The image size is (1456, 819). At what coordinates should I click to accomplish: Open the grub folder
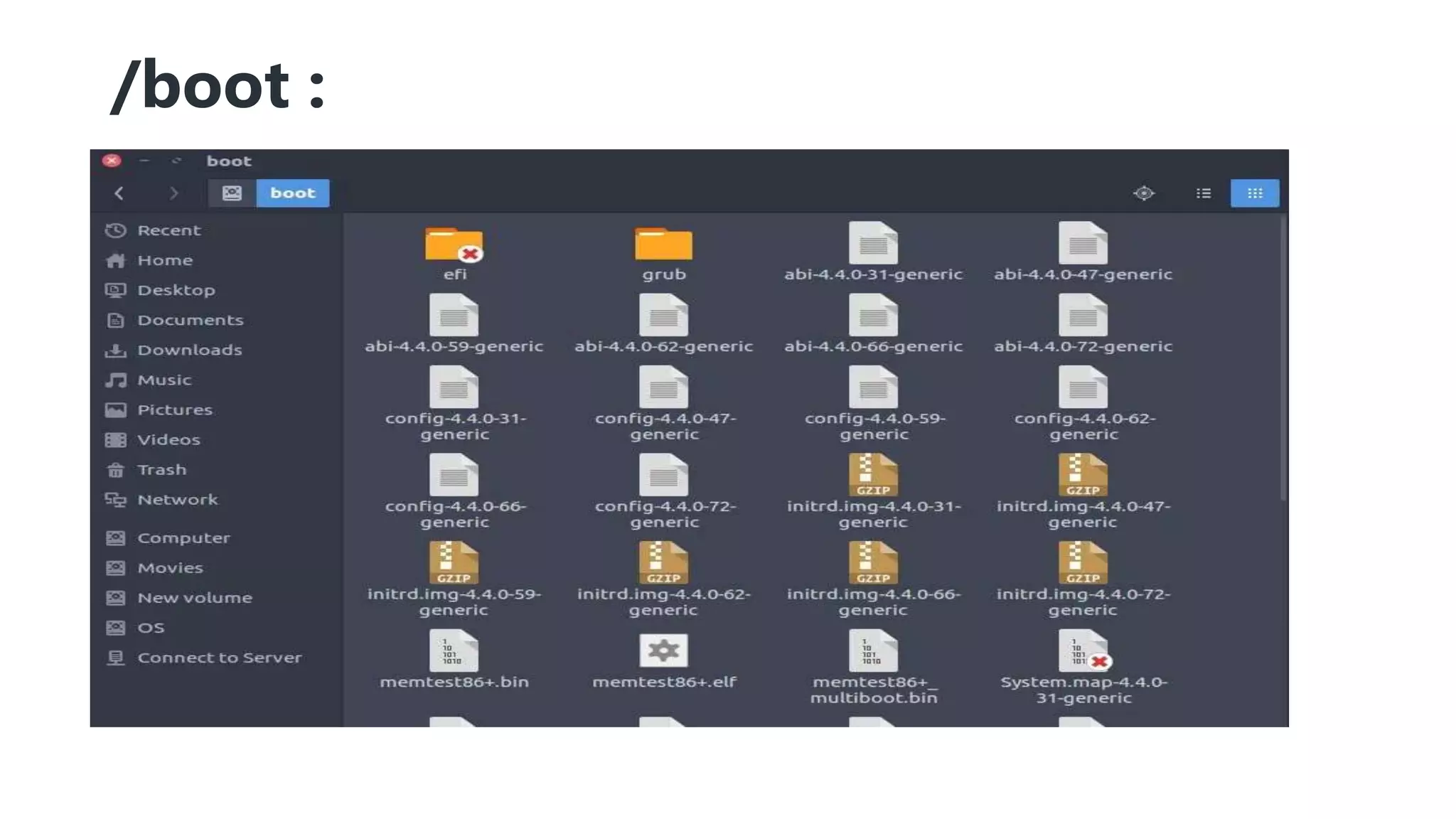(663, 245)
